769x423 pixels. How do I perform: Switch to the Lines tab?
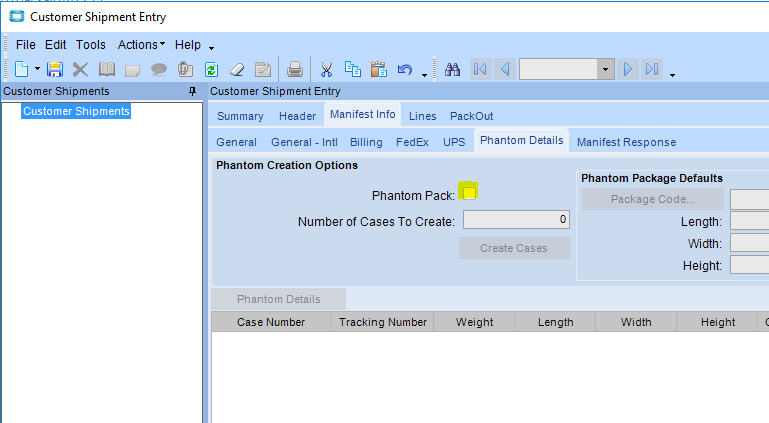click(x=422, y=116)
